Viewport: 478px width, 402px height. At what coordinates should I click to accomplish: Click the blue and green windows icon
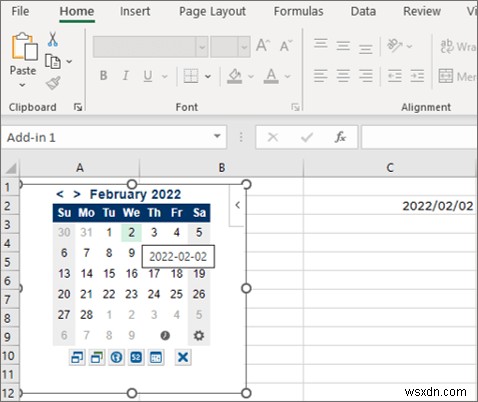click(97, 357)
